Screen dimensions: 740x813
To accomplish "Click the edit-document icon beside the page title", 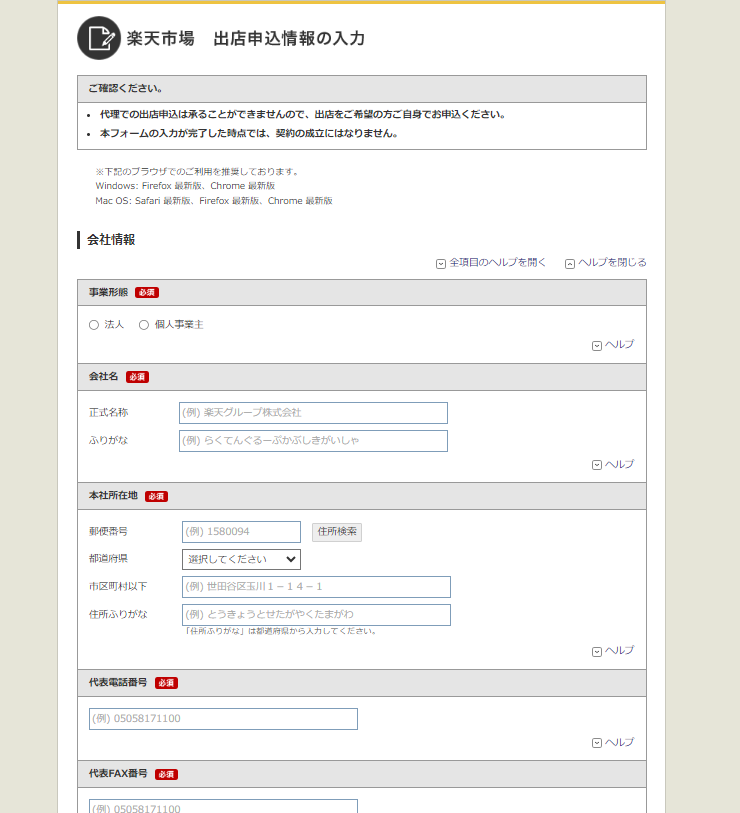I will click(99, 38).
